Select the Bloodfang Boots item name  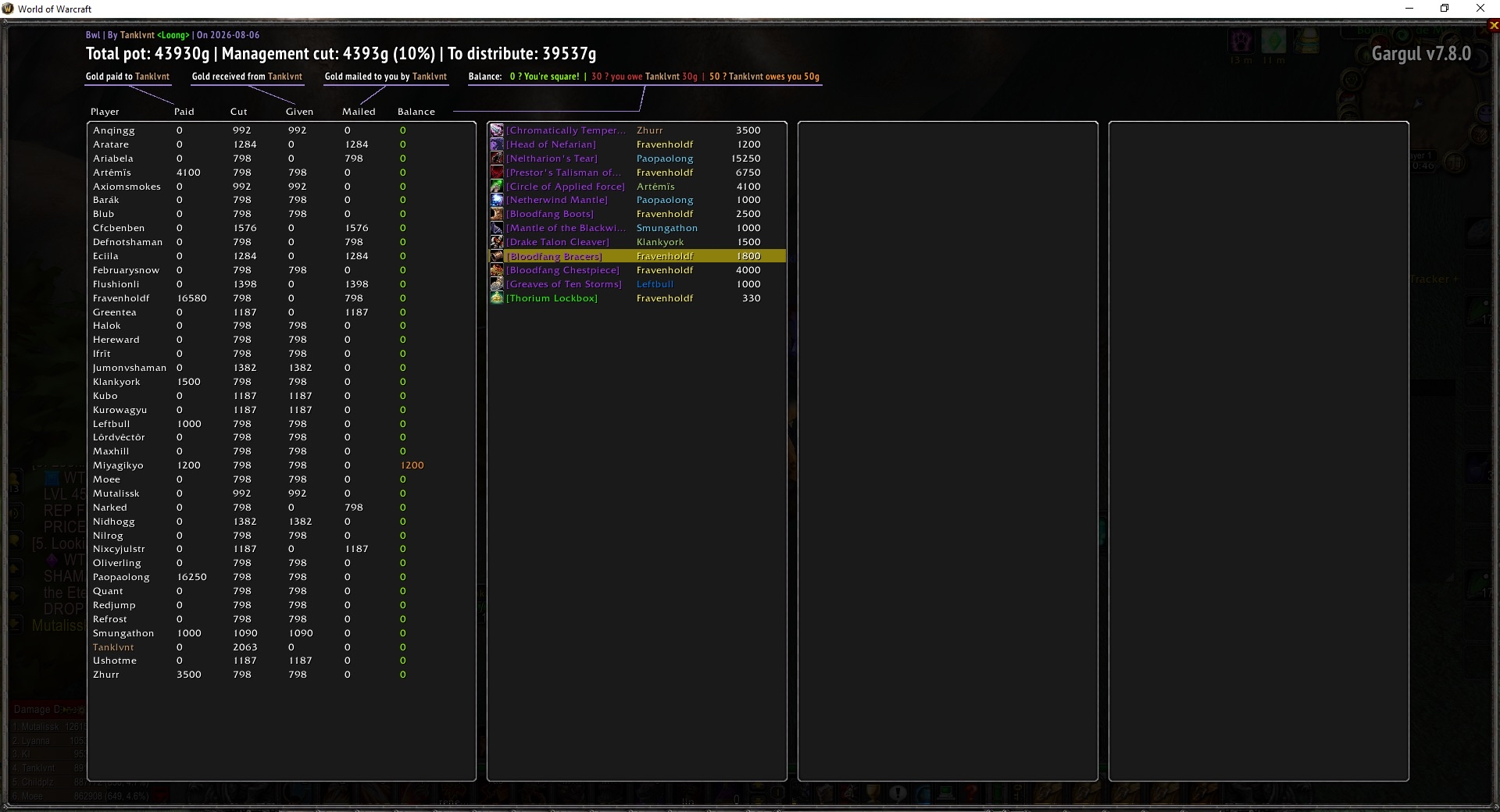pos(550,214)
